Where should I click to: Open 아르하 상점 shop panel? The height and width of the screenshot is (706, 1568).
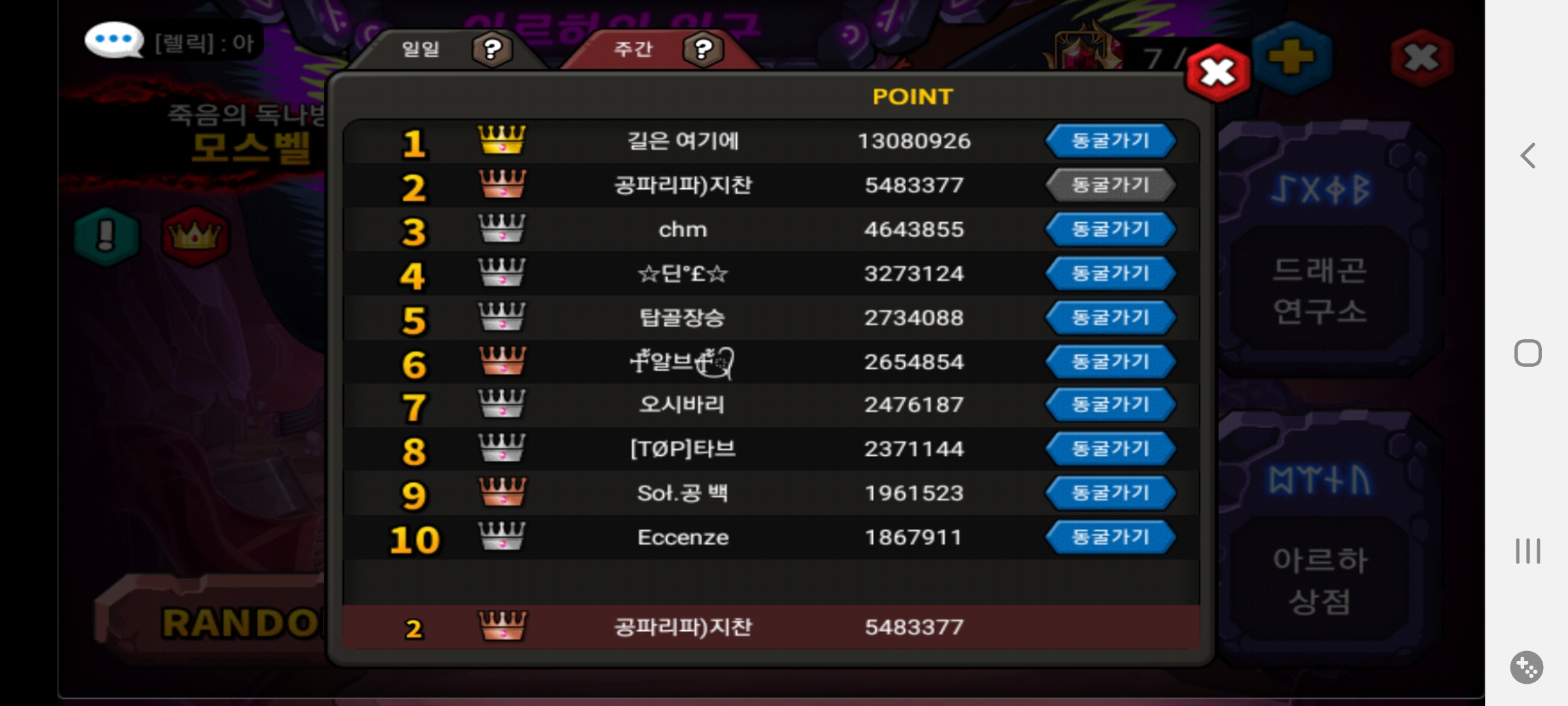tap(1320, 580)
